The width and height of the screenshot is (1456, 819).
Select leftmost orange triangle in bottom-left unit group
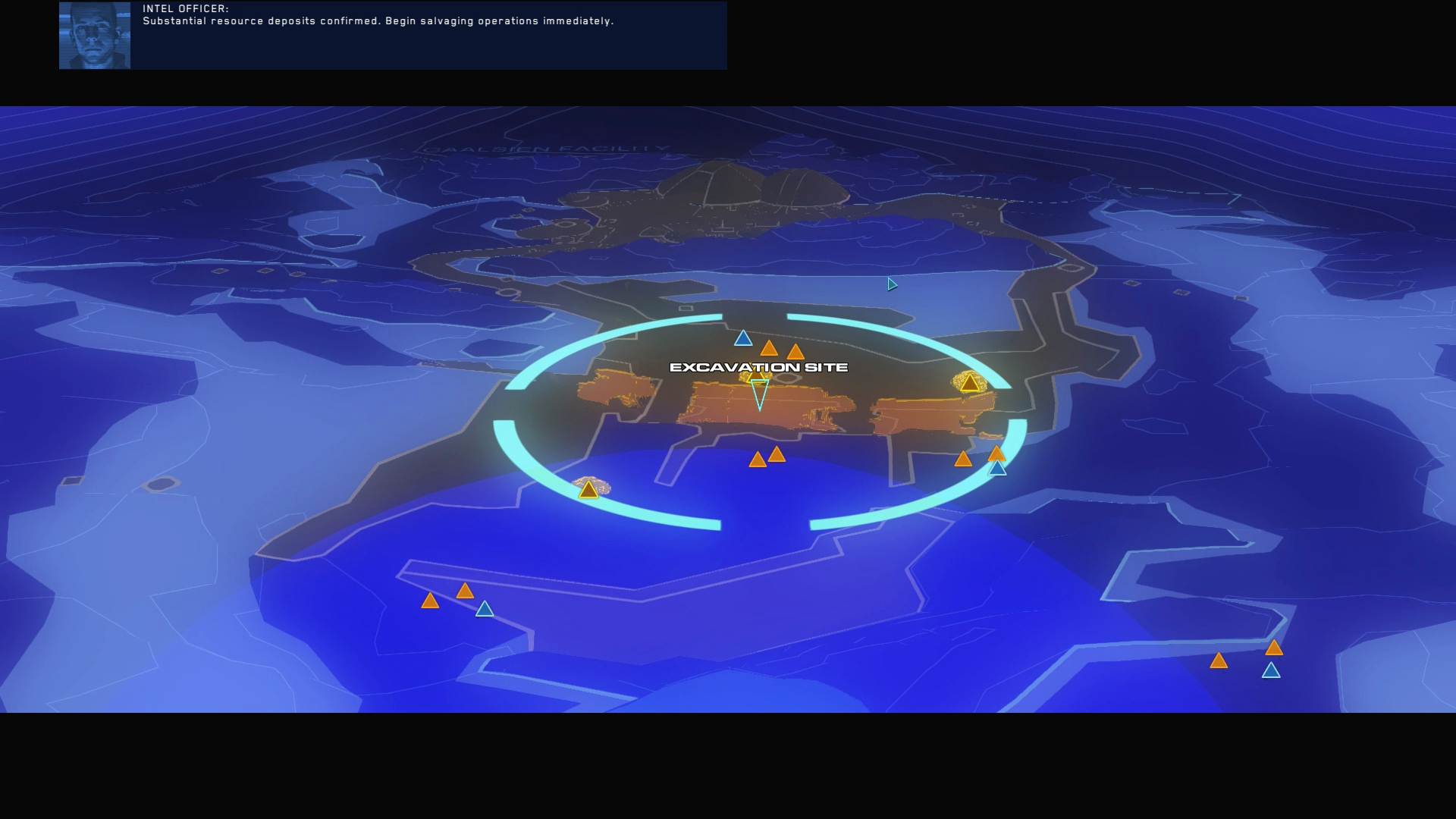[x=430, y=602]
